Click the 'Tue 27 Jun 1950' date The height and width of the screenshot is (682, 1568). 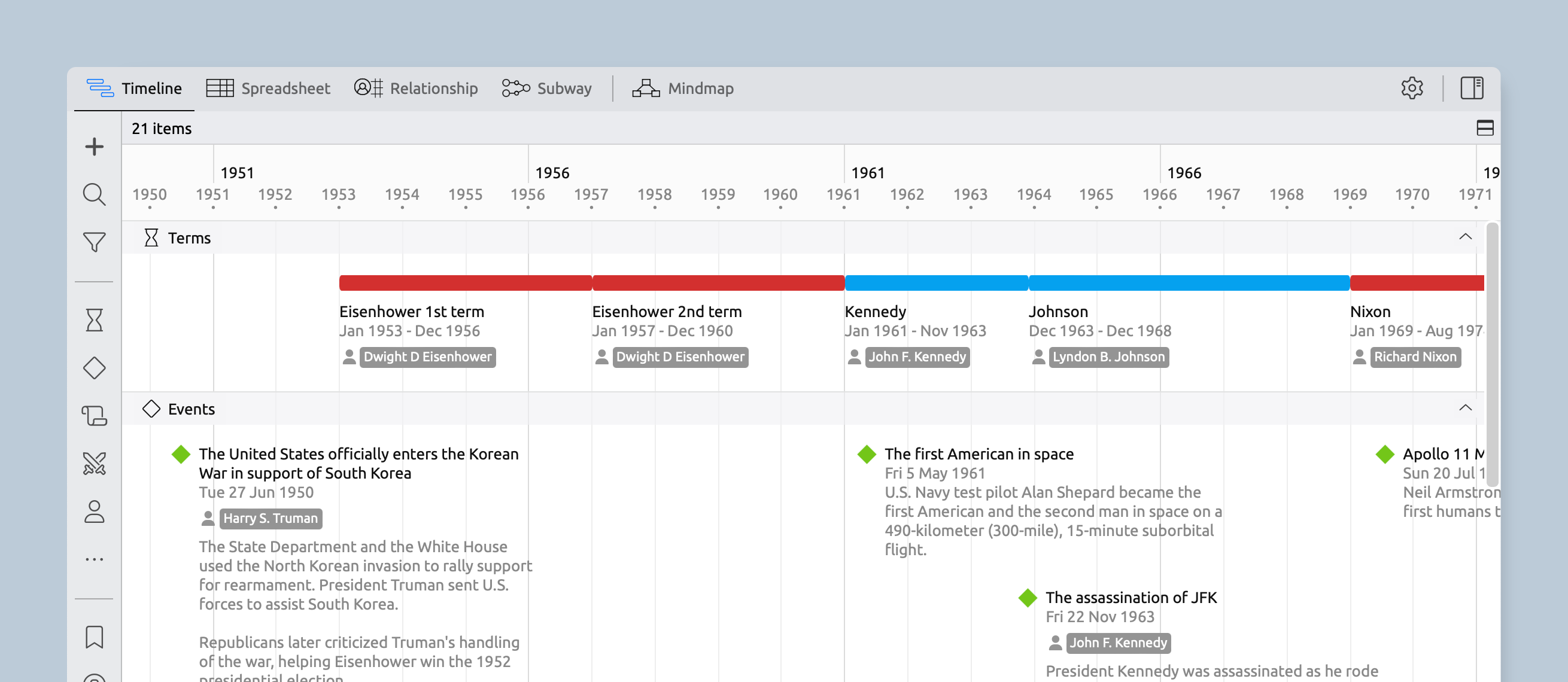click(256, 492)
